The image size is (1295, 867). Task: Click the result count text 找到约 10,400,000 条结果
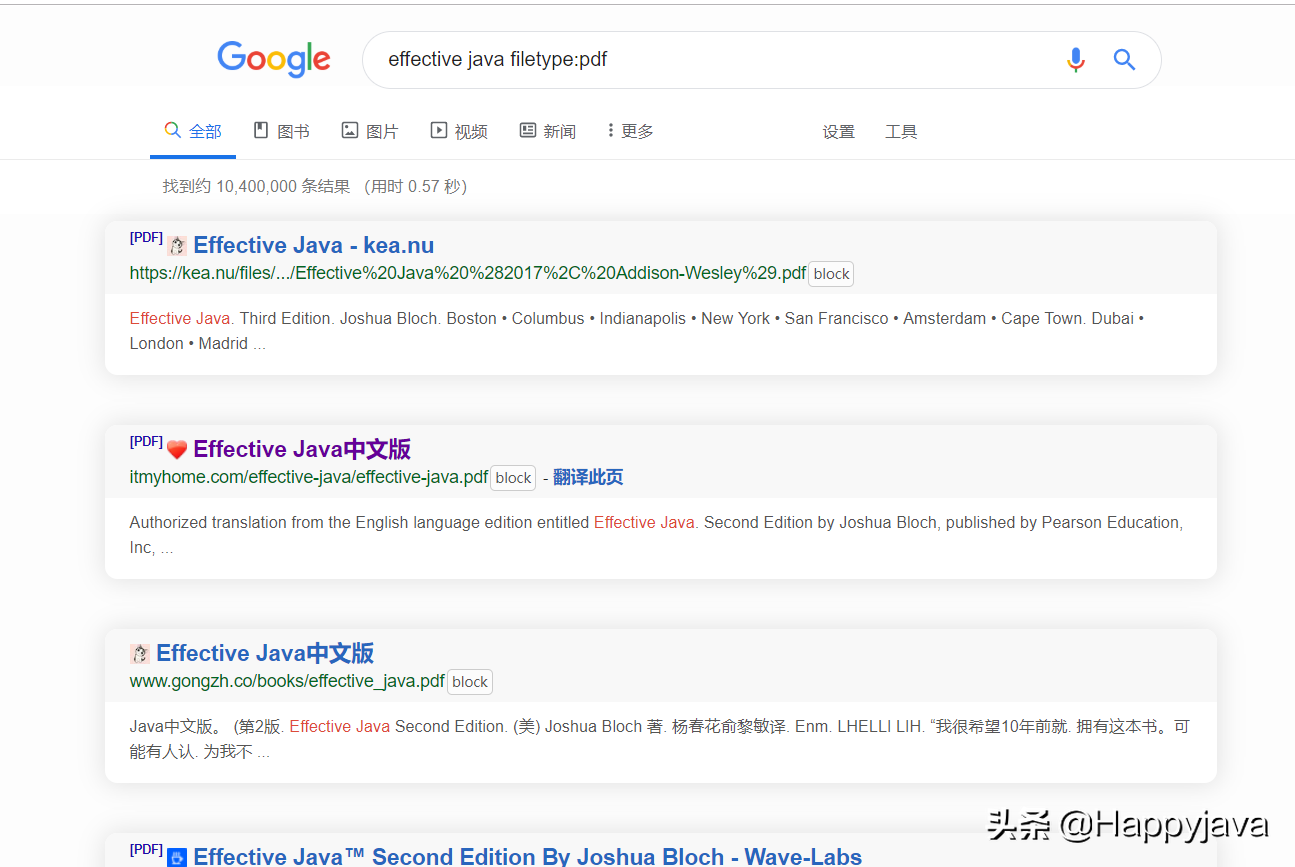(257, 186)
